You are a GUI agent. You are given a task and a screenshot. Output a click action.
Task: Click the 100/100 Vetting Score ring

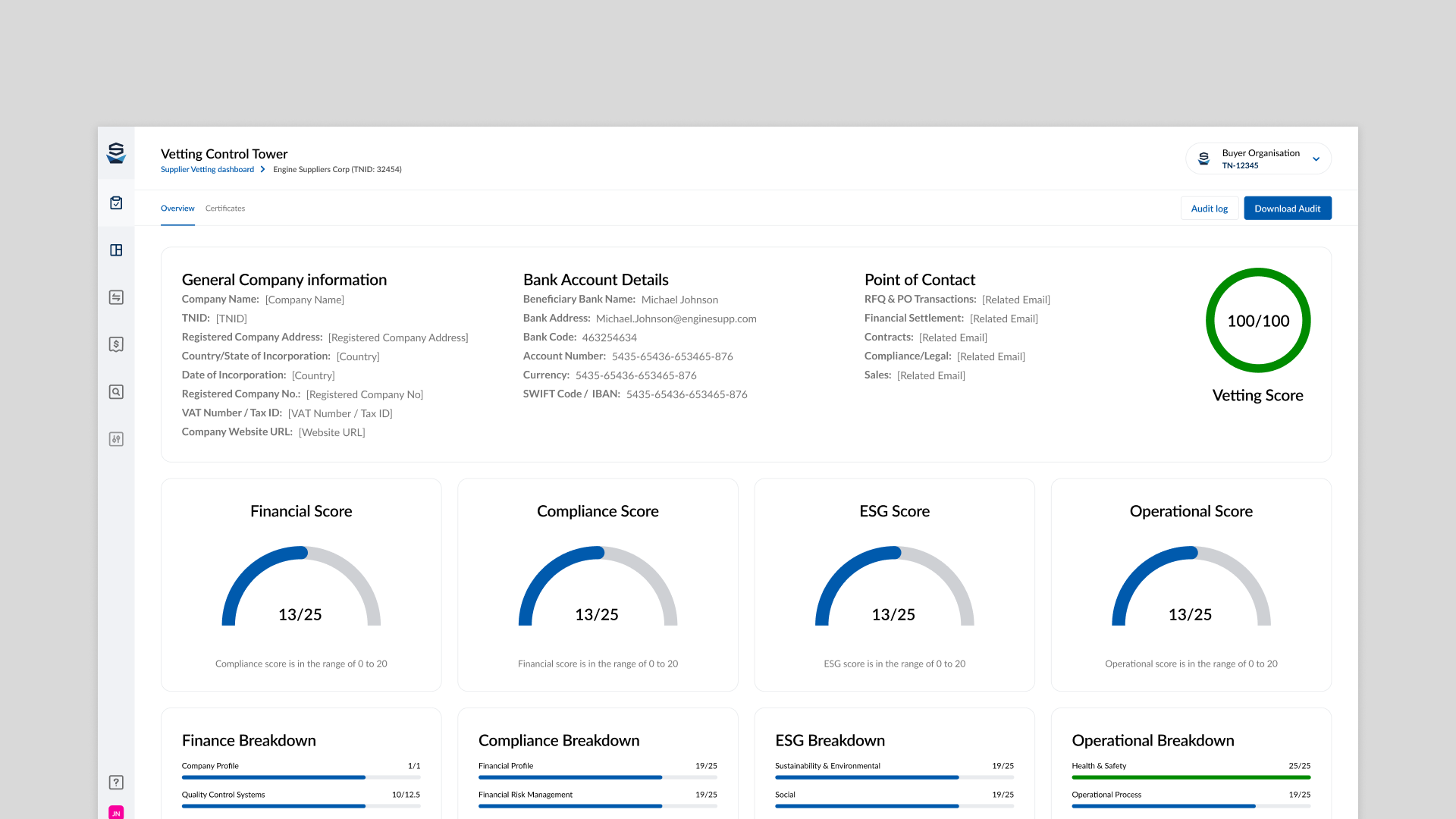(1257, 321)
